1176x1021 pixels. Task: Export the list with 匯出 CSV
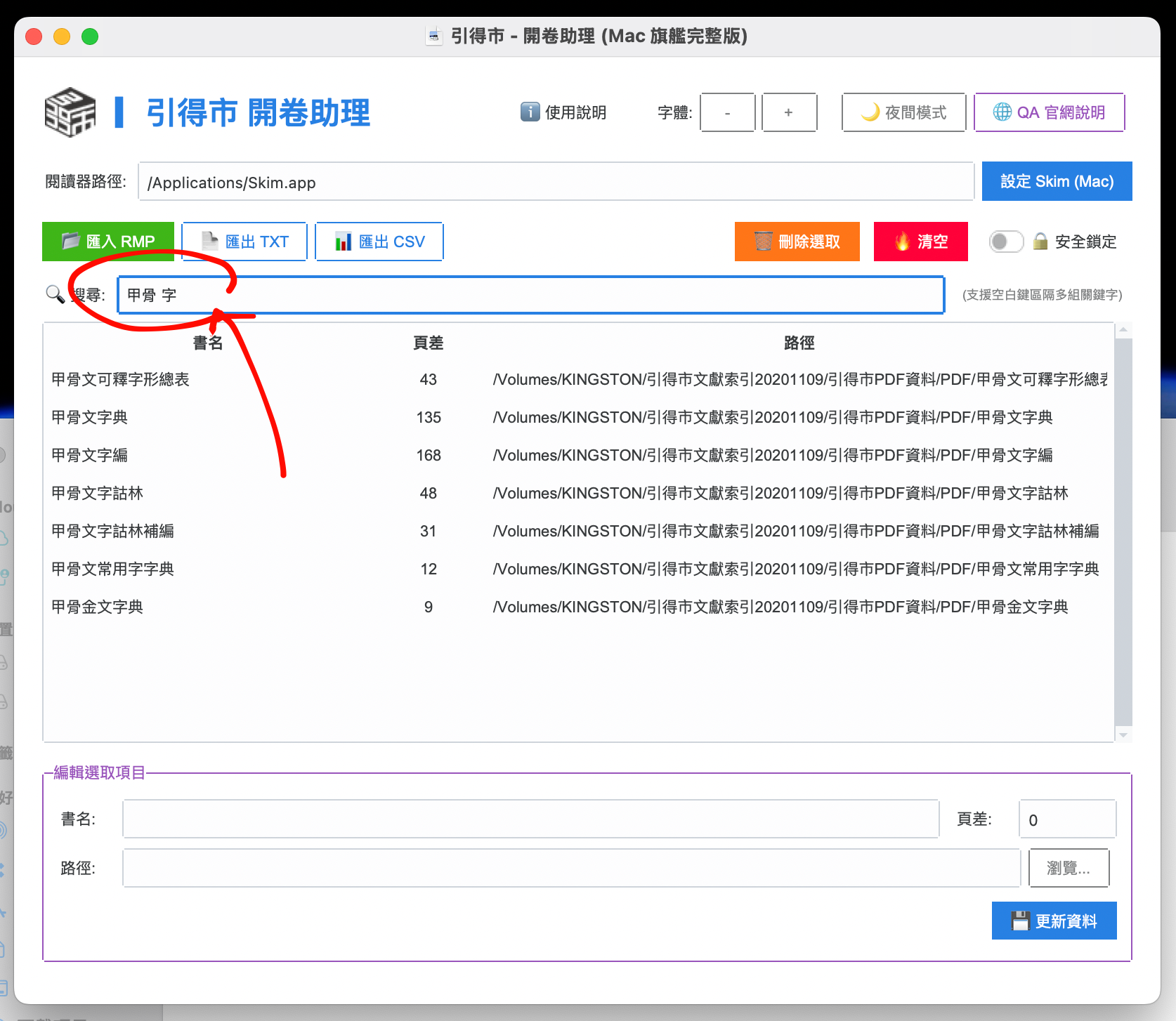[379, 242]
